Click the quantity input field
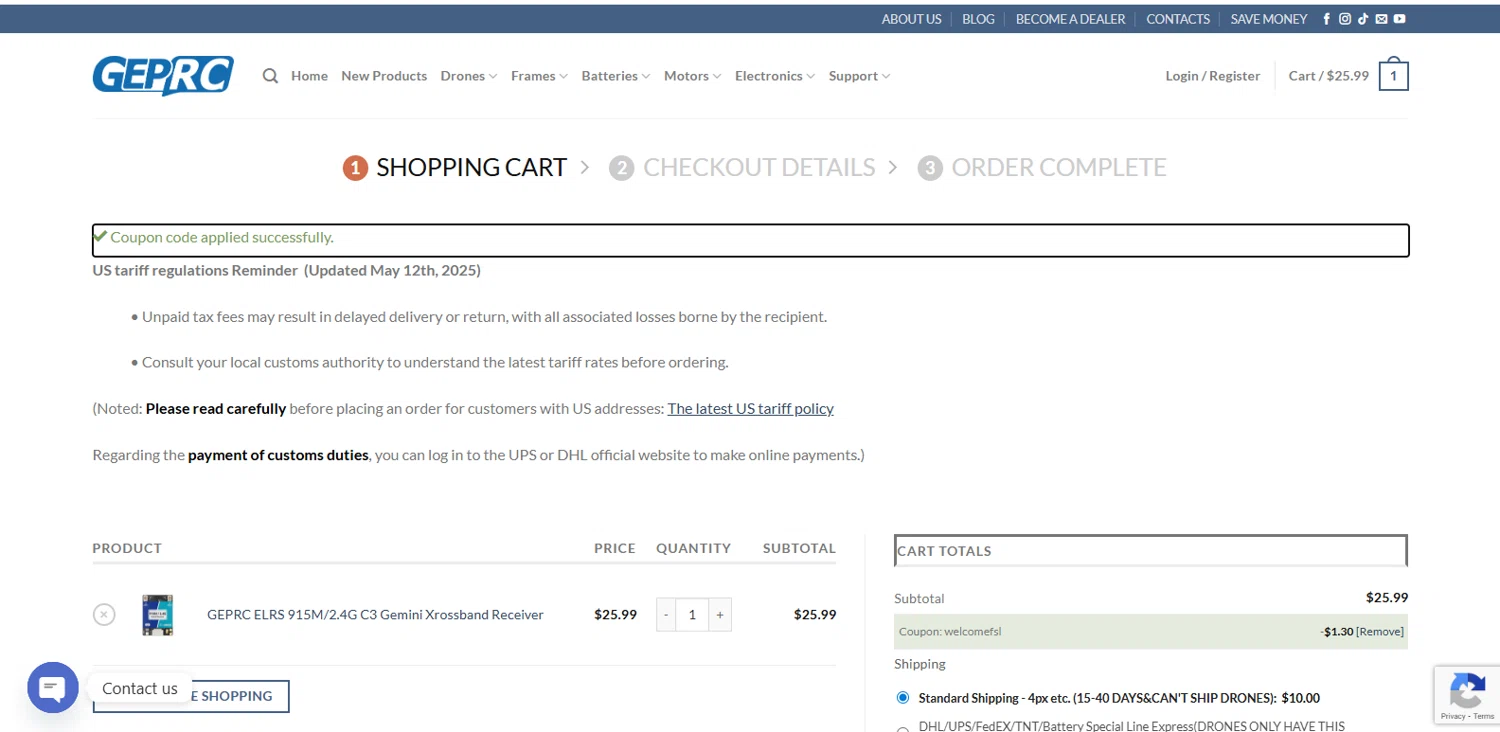The width and height of the screenshot is (1500, 732). [692, 615]
